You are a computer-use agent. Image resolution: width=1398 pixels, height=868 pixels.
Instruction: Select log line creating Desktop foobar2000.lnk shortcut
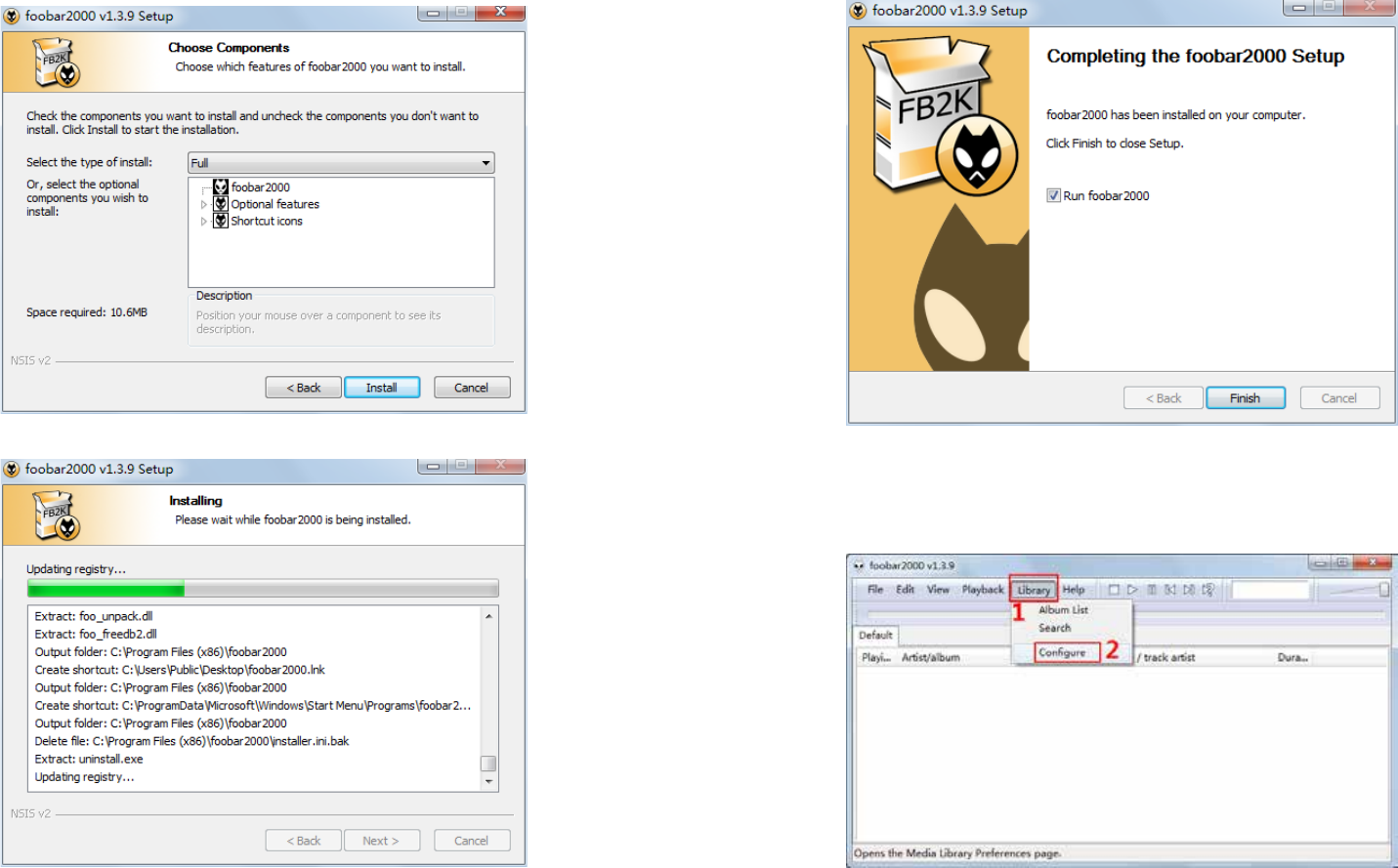tap(180, 670)
